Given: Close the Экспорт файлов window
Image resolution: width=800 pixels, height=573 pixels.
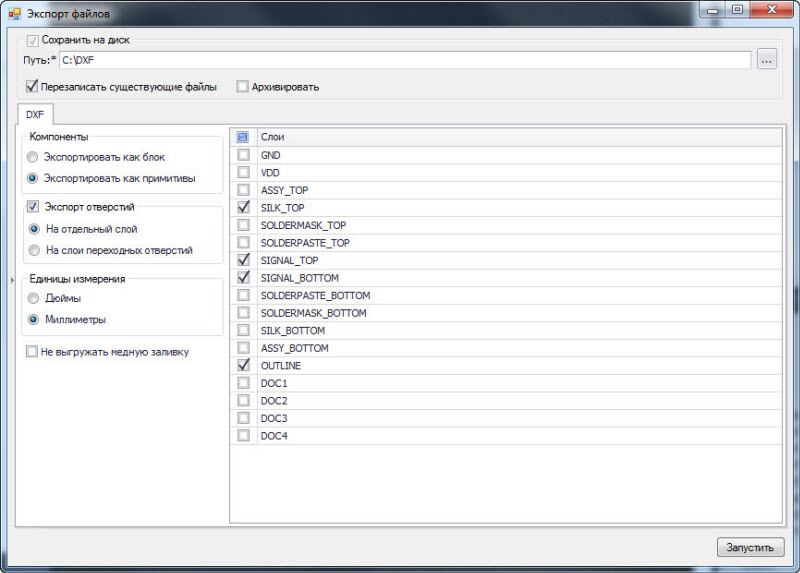Looking at the screenshot, I should click(x=772, y=11).
